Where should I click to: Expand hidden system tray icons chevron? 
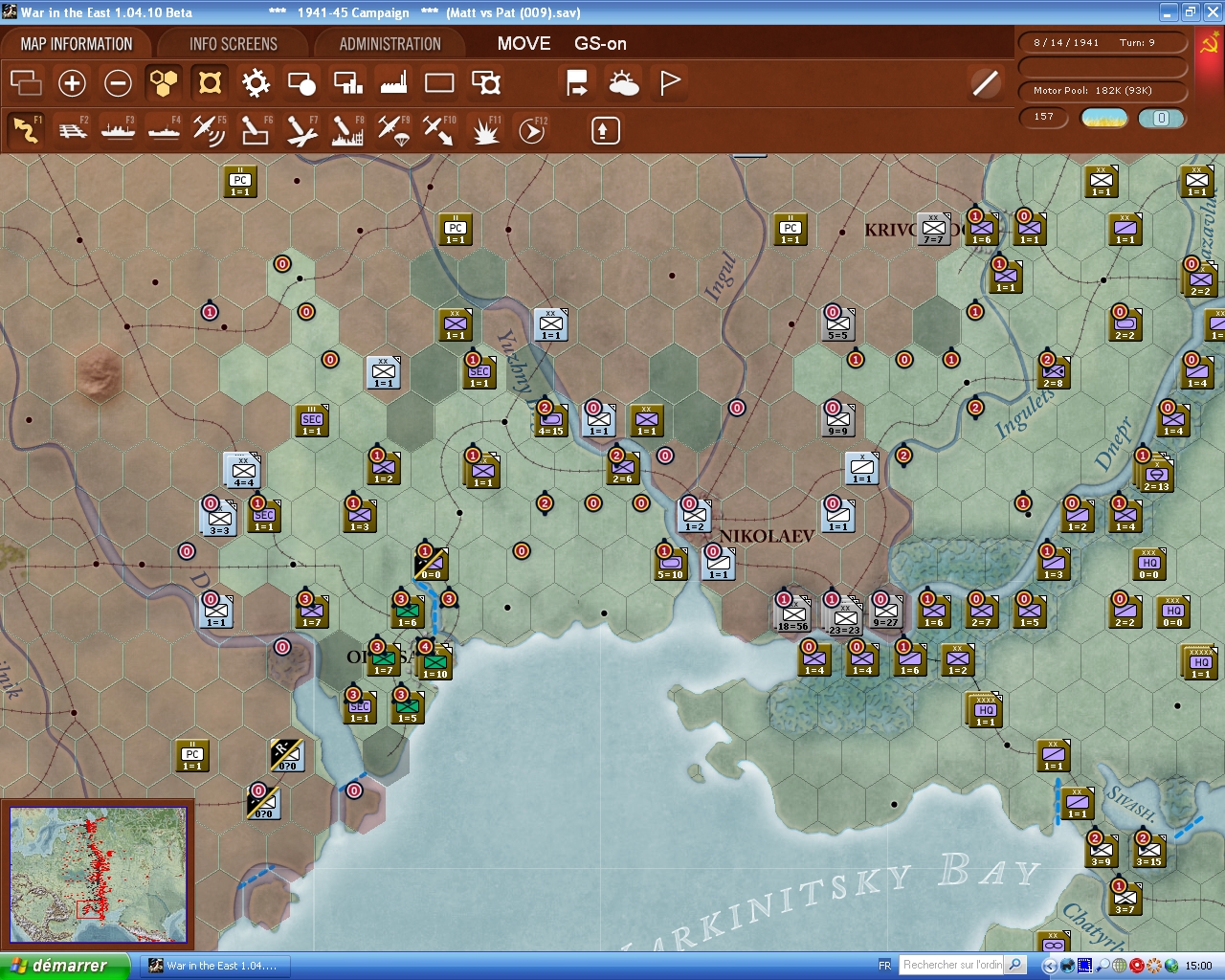[x=1050, y=966]
